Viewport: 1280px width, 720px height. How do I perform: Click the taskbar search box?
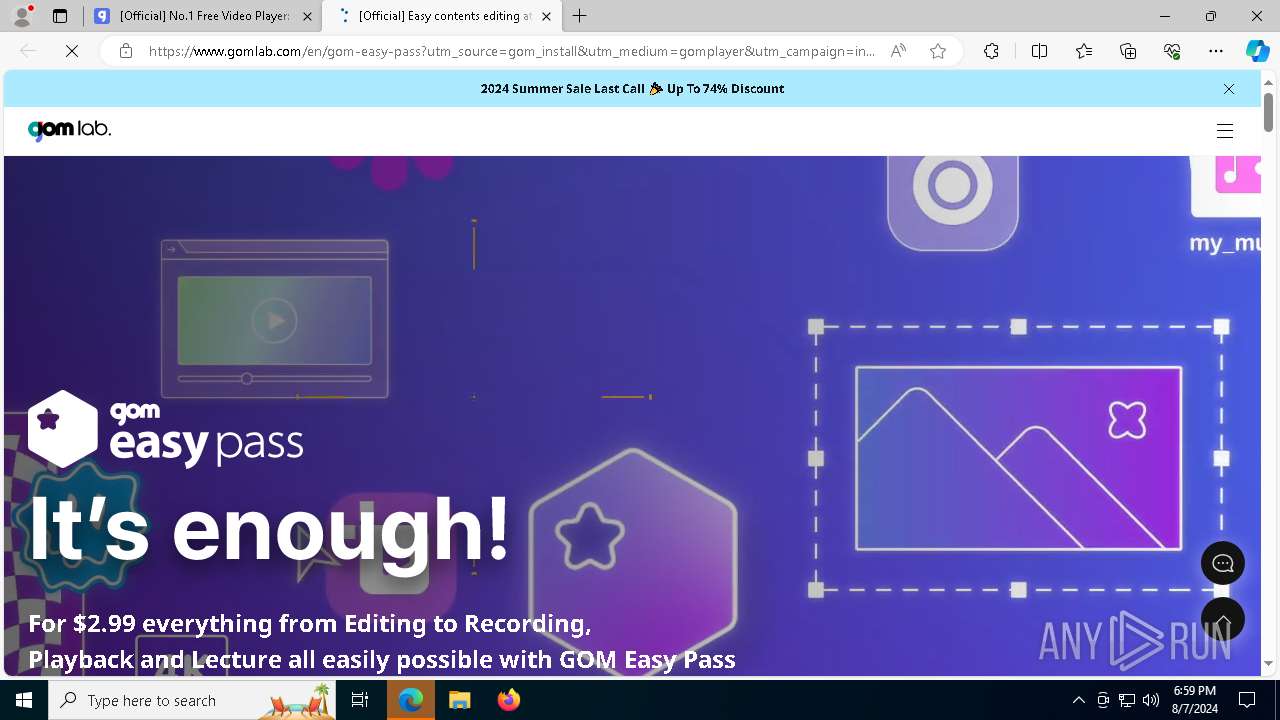click(193, 700)
